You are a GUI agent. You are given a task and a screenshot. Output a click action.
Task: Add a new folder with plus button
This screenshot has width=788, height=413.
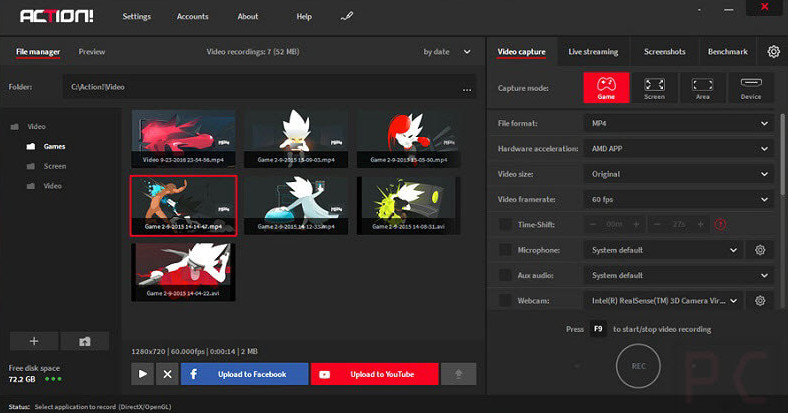34,341
